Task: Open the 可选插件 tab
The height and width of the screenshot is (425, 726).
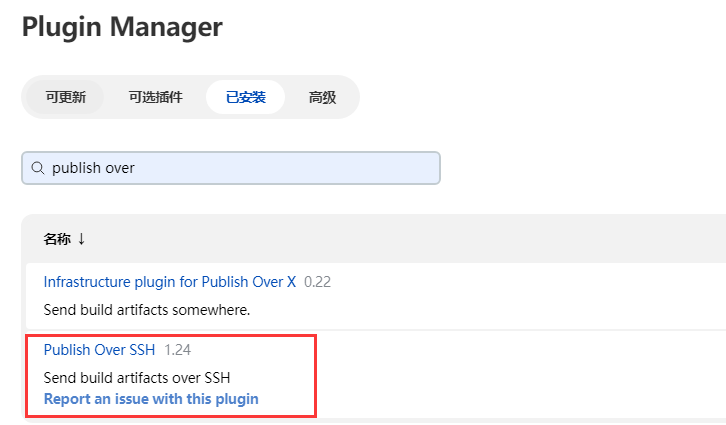Action: point(156,97)
